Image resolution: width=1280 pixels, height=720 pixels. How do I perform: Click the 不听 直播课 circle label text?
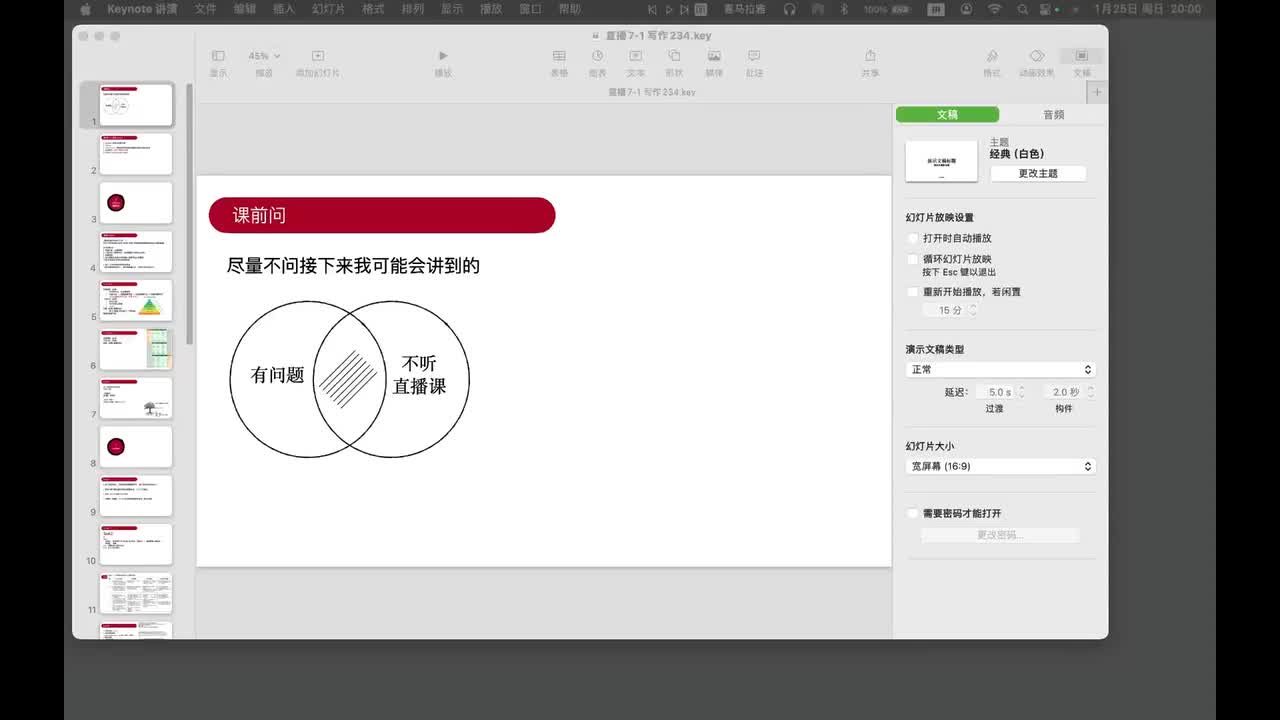pos(419,375)
